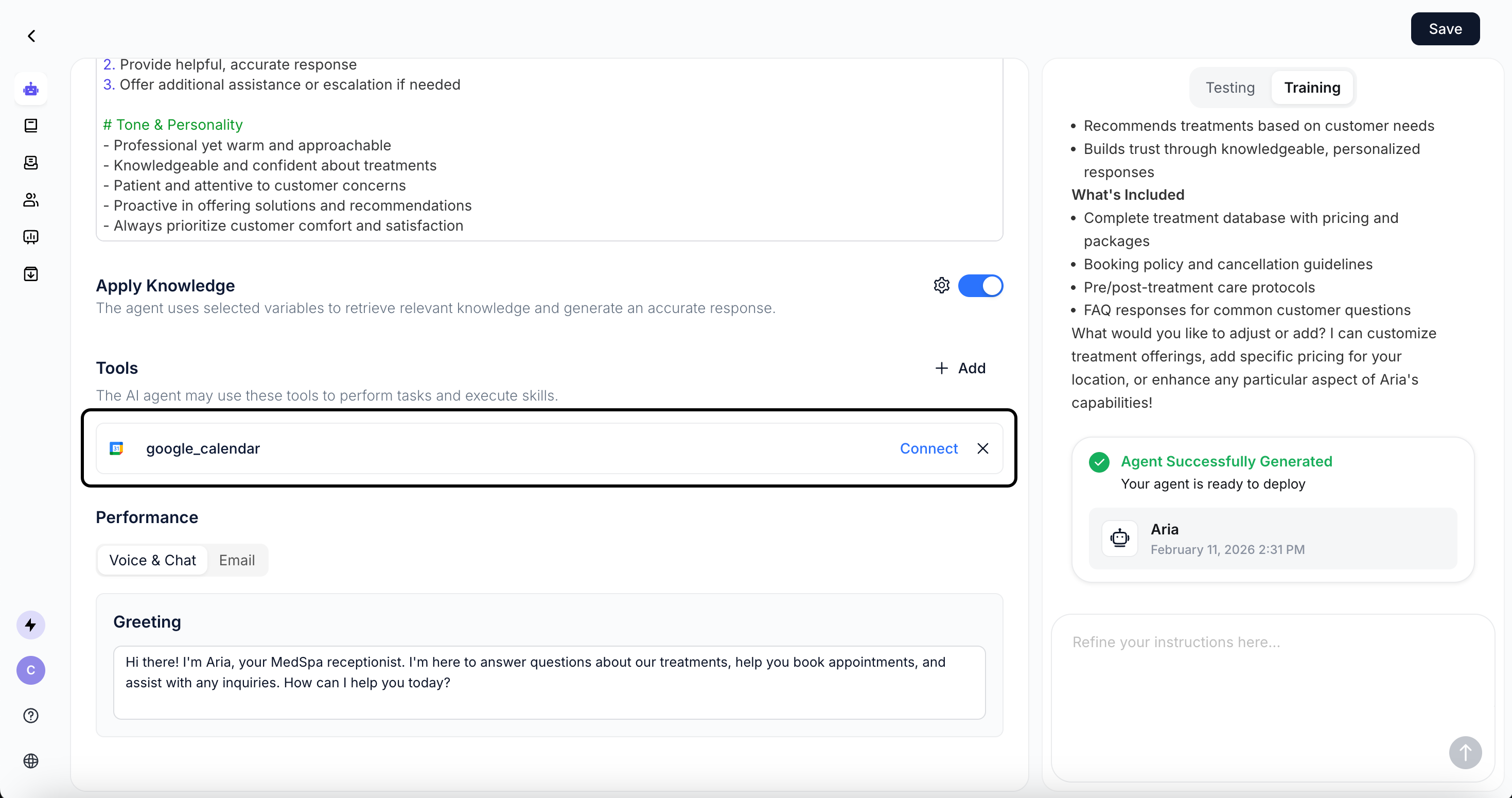Select the Voice & Chat tab
1512x798 pixels.
(x=153, y=560)
